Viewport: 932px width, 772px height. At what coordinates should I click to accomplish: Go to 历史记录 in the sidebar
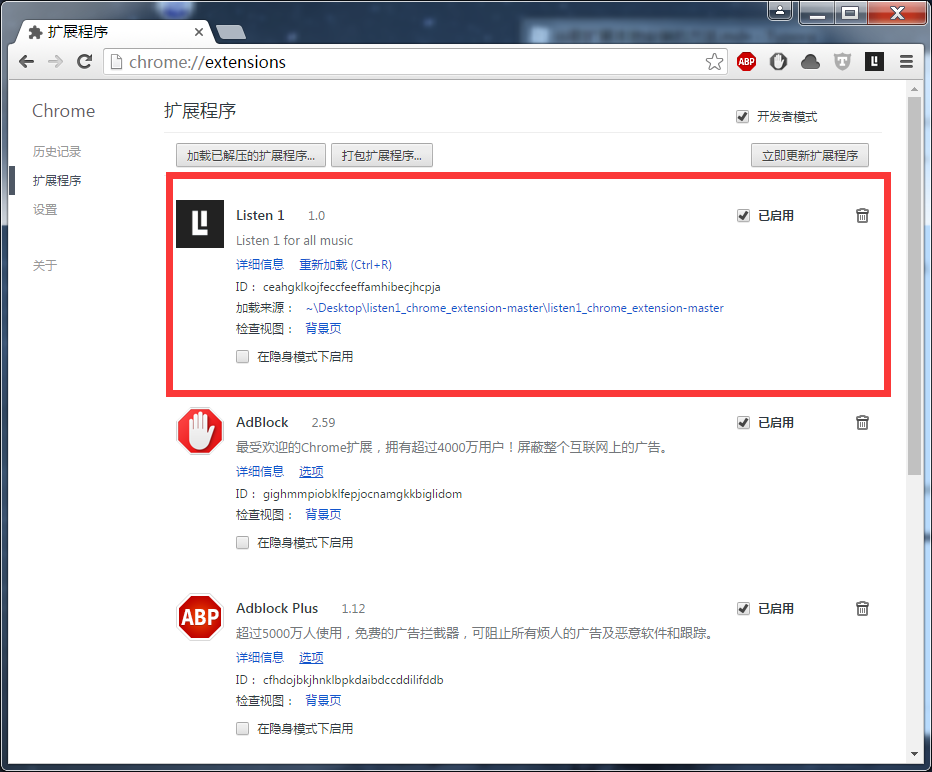(x=57, y=152)
